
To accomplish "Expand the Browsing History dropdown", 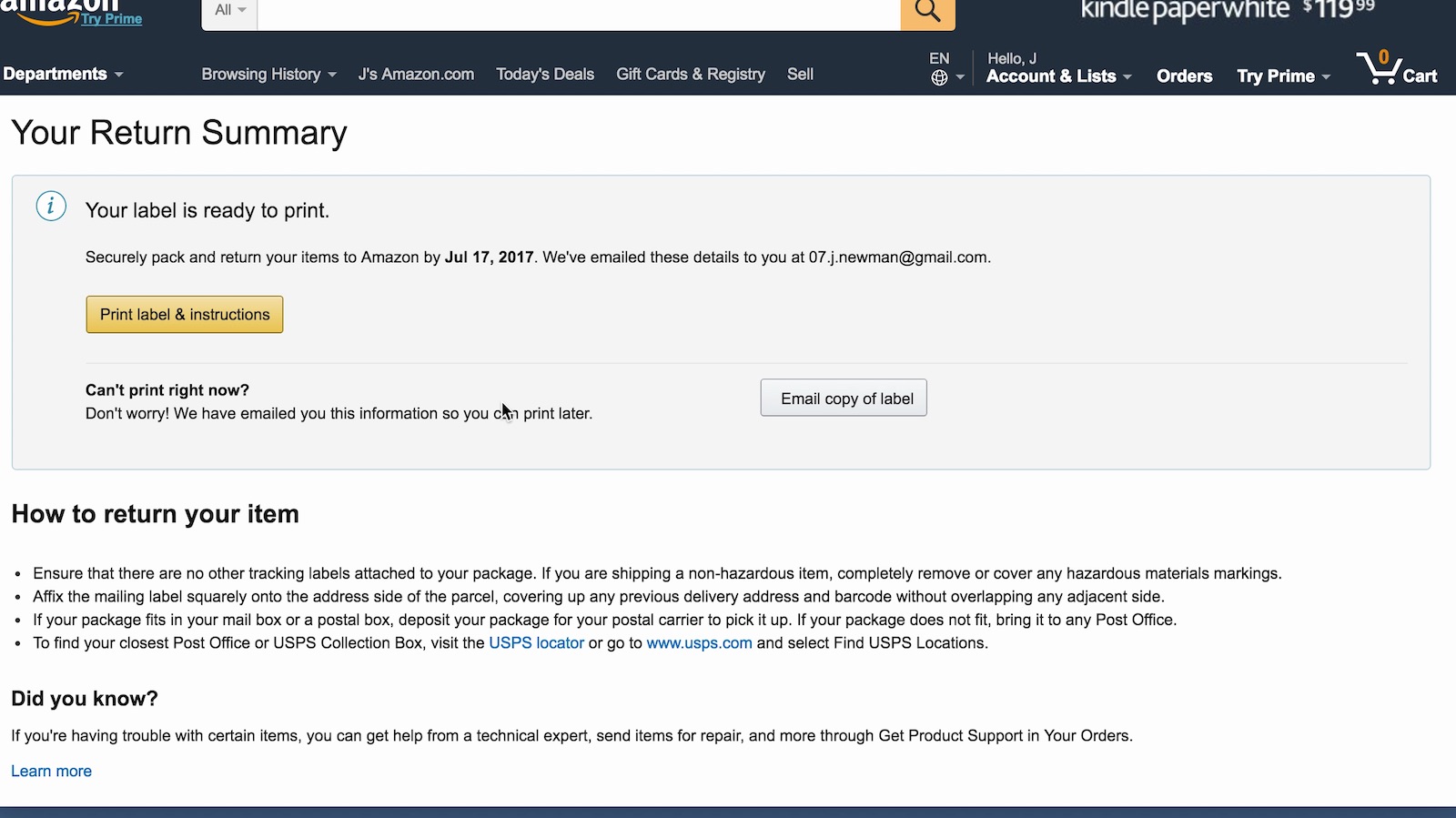I will pyautogui.click(x=268, y=75).
